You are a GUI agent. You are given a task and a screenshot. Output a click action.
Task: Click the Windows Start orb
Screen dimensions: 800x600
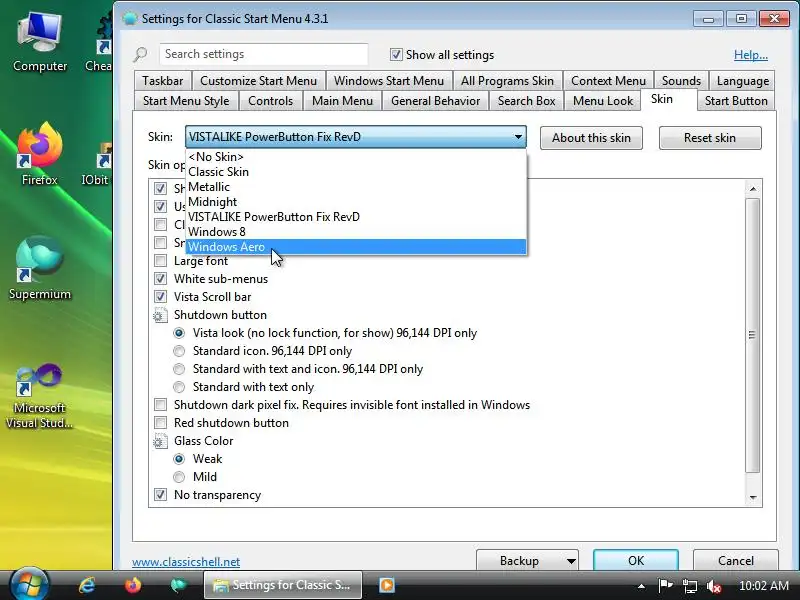pos(29,584)
